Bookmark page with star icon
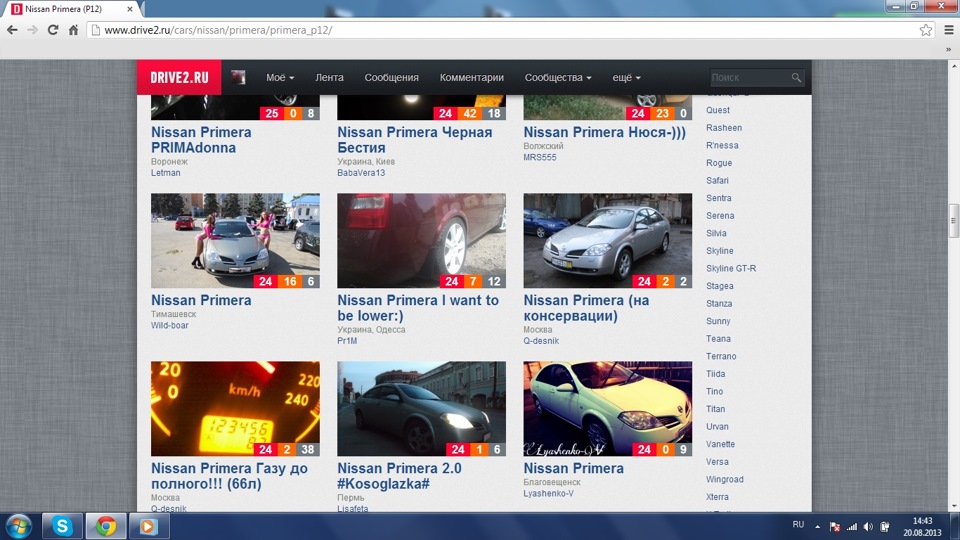This screenshot has height=540, width=960. (x=926, y=30)
